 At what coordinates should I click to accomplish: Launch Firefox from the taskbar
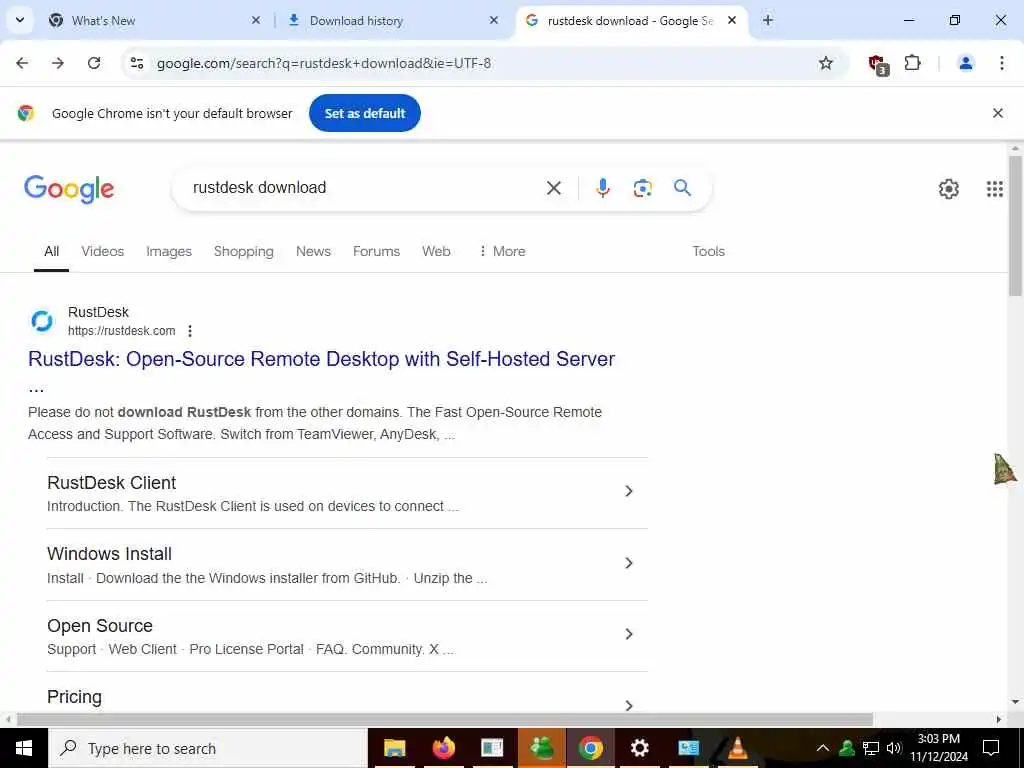coord(443,748)
